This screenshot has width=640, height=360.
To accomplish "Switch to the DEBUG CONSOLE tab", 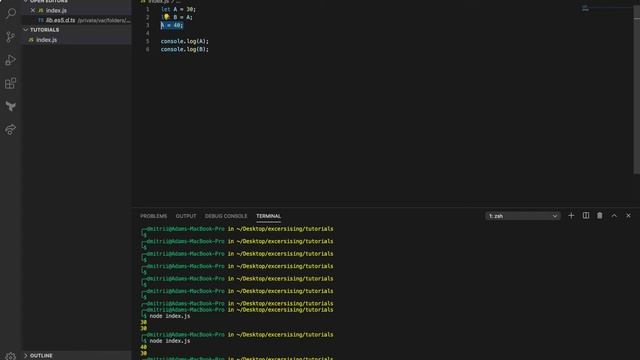I will 226,216.
